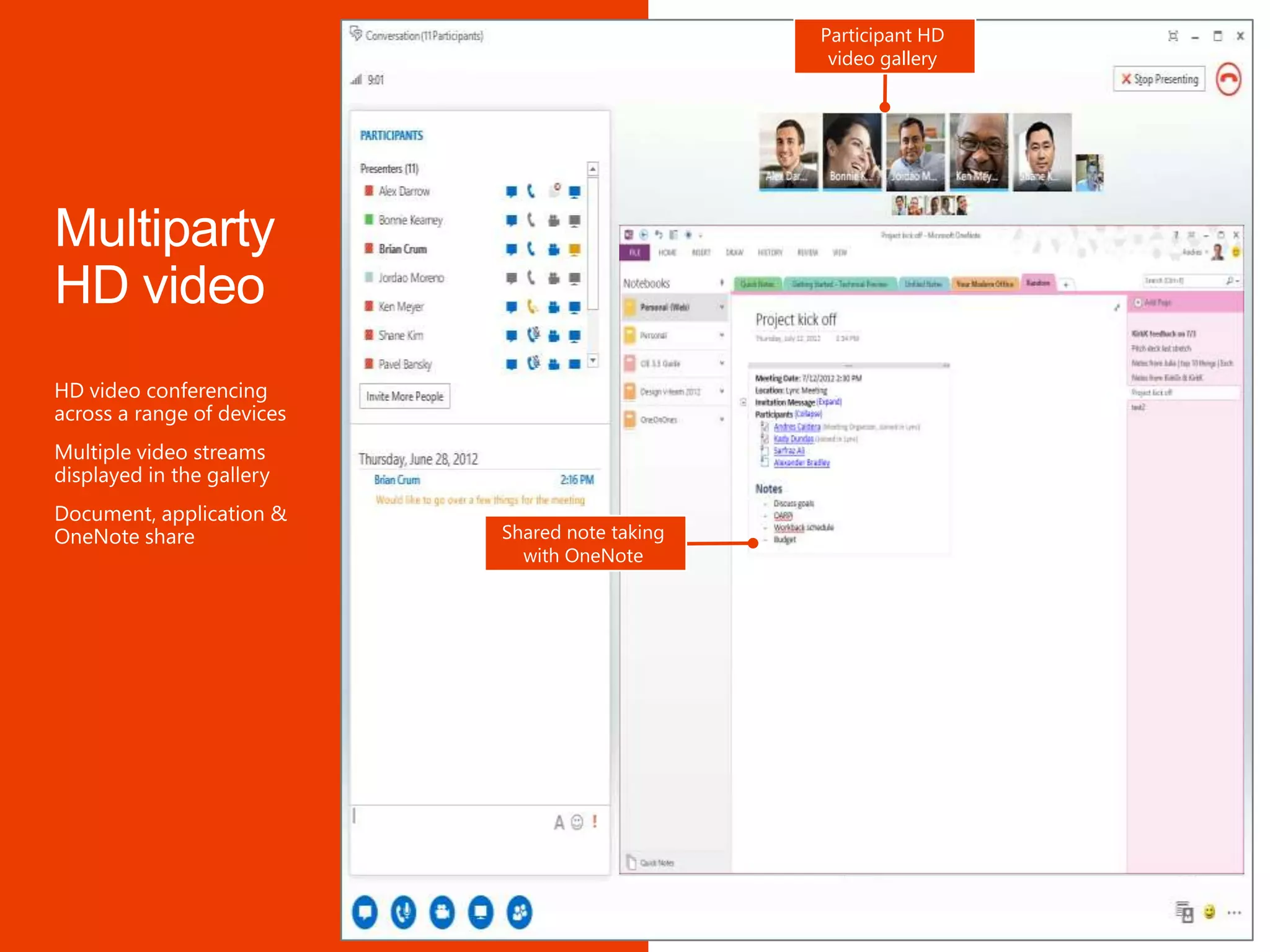This screenshot has width=1270, height=952.
Task: Click the undo icon in the OneNote quick access toolbar
Action: (x=659, y=235)
